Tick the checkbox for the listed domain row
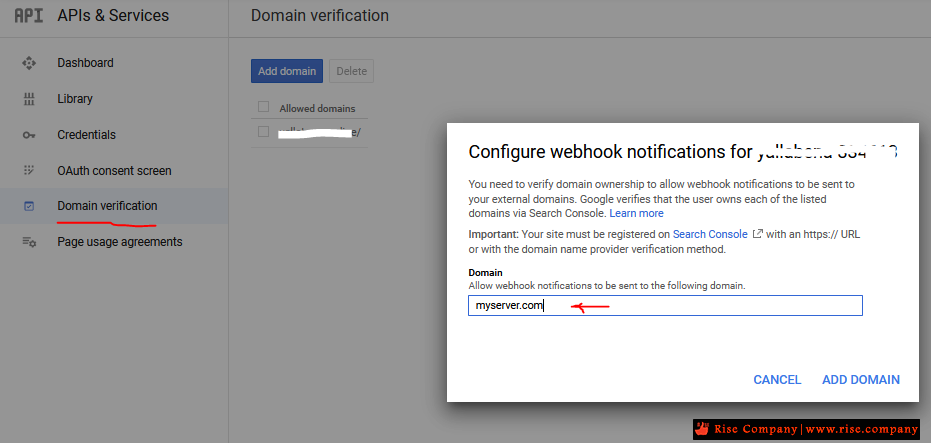The image size is (931, 443). point(264,132)
